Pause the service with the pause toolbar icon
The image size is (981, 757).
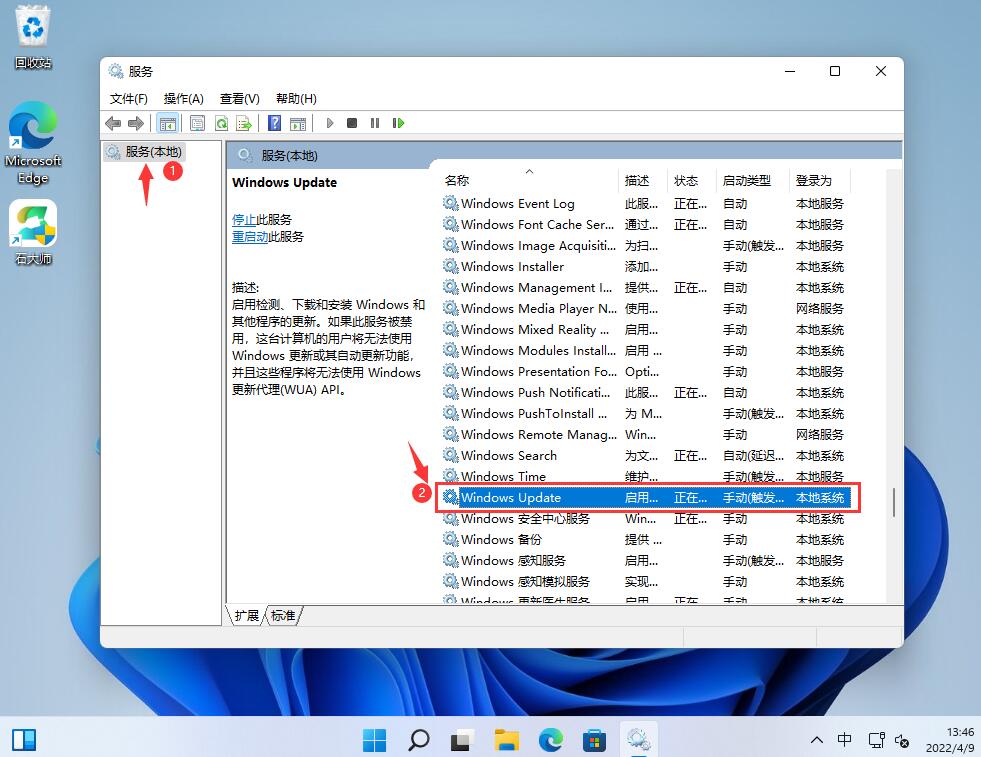375,122
